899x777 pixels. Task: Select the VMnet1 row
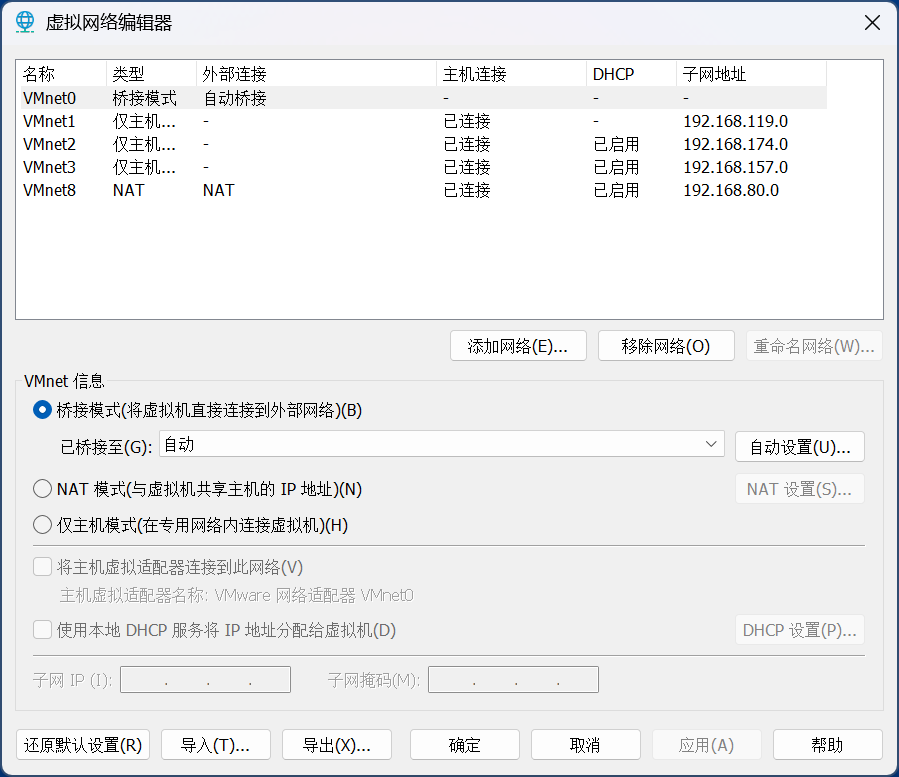tap(424, 121)
